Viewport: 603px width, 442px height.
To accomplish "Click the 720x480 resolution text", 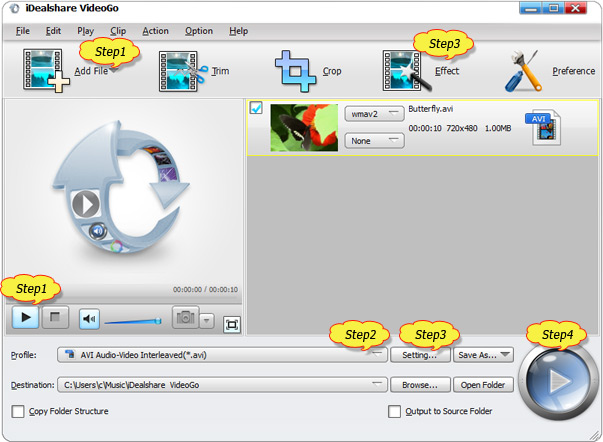I will pos(461,128).
